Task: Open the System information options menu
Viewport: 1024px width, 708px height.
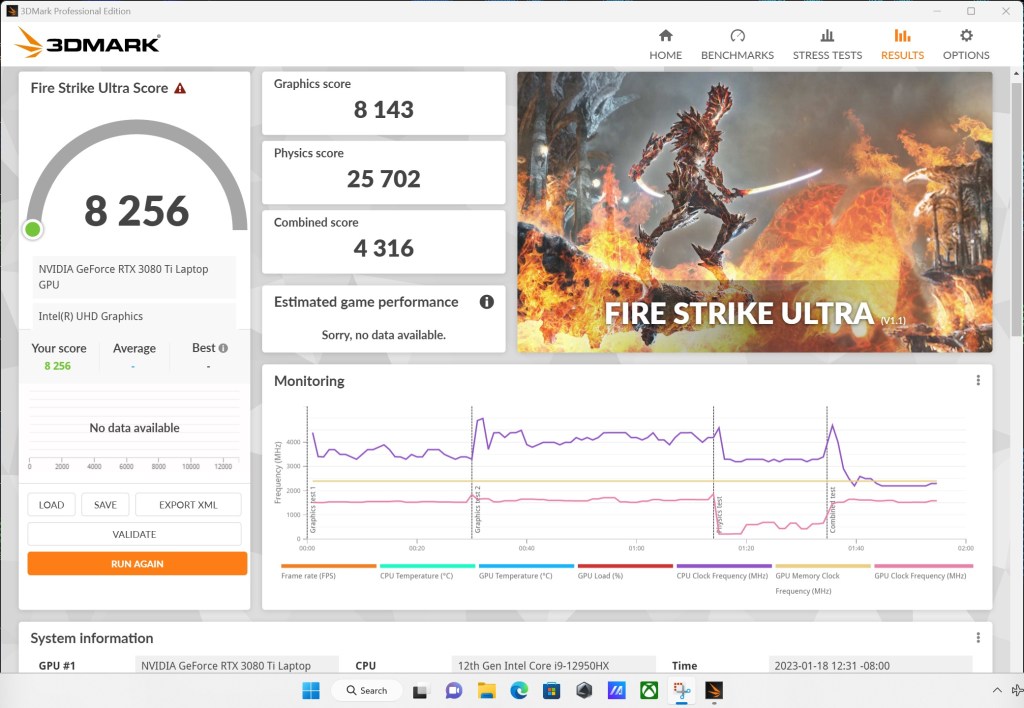Action: pos(977,637)
